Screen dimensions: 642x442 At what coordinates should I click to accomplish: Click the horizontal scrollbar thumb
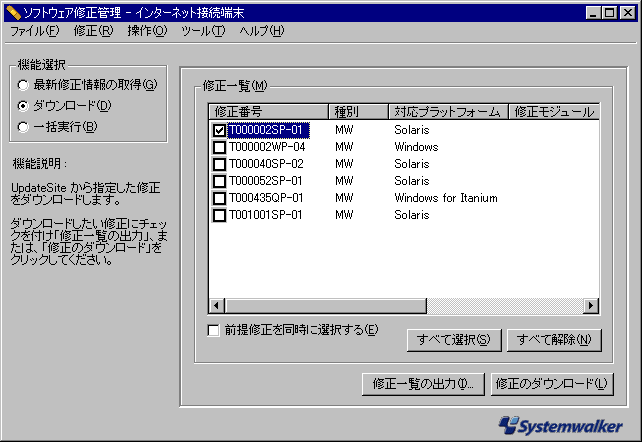pos(325,306)
